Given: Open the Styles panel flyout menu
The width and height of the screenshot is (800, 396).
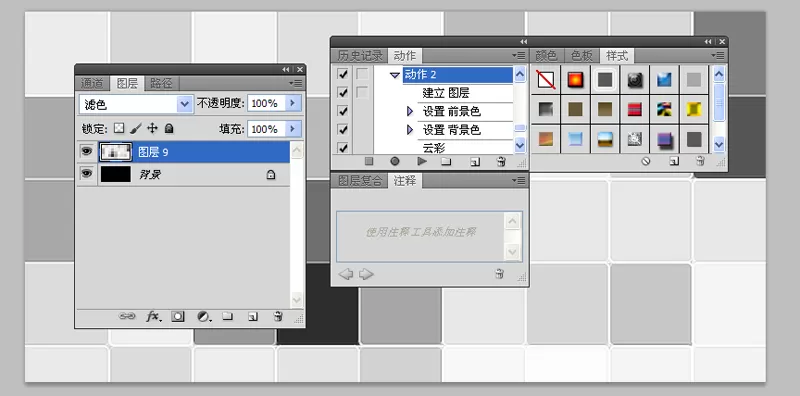Looking at the screenshot, I should click(x=718, y=55).
